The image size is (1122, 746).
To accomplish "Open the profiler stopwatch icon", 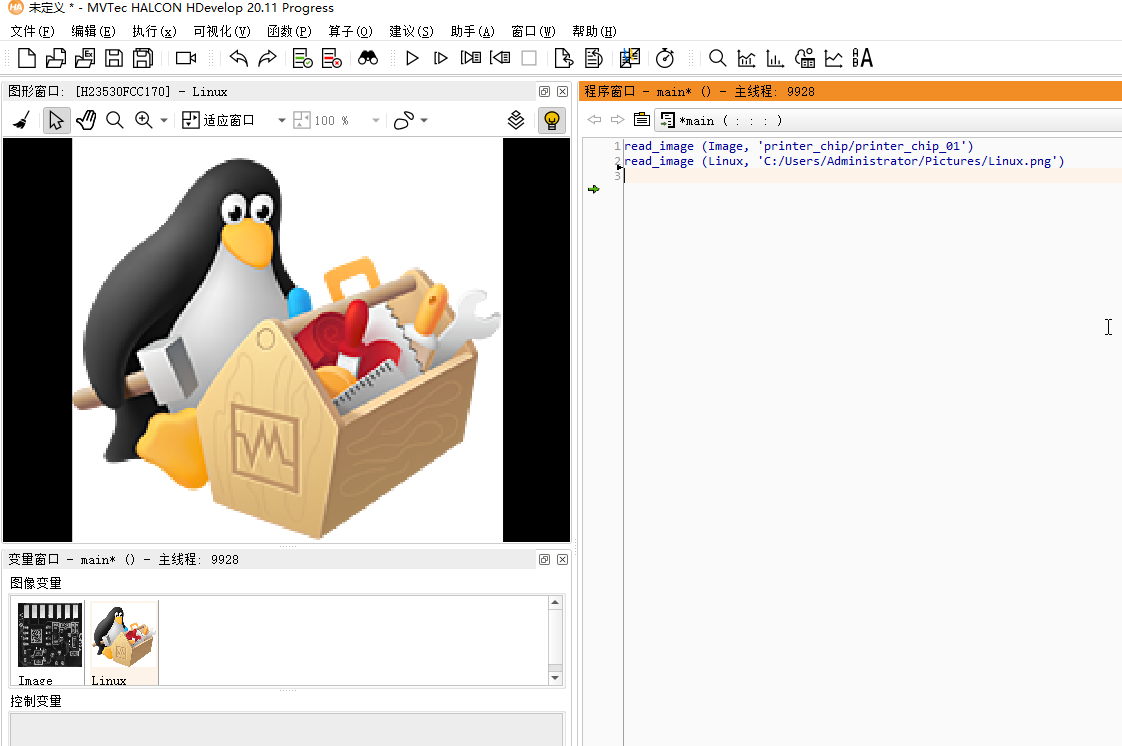I will coord(665,58).
